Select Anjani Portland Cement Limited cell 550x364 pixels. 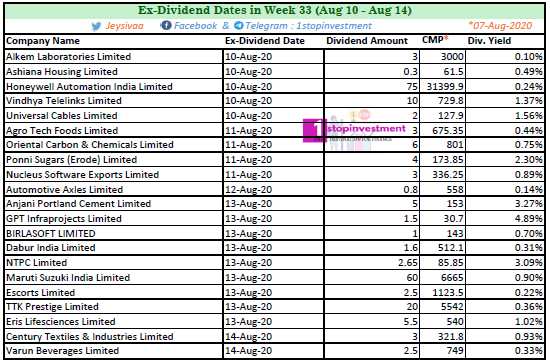(x=114, y=204)
